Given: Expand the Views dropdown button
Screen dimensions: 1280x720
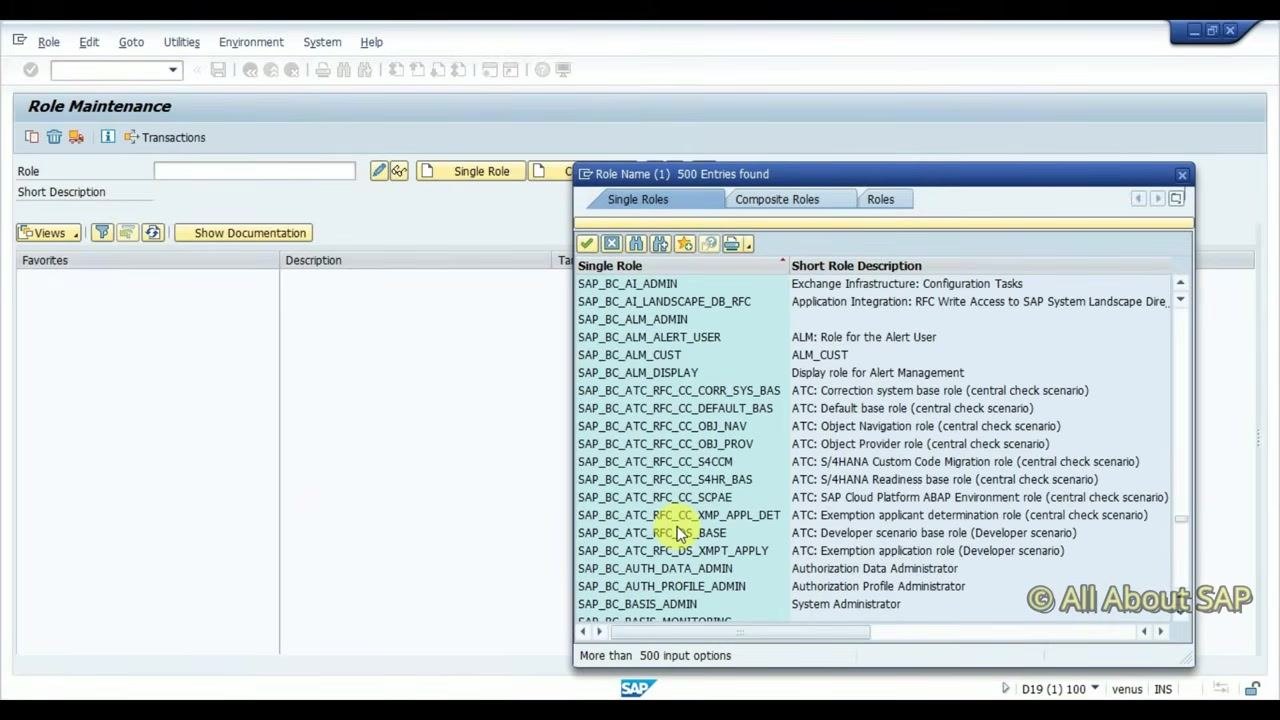Looking at the screenshot, I should 49,233.
